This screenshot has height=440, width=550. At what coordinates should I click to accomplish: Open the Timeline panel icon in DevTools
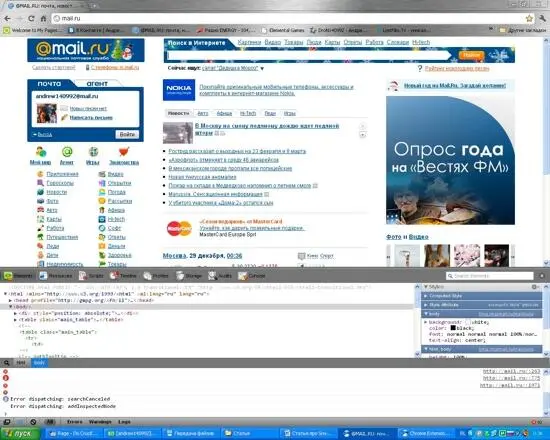click(x=114, y=276)
